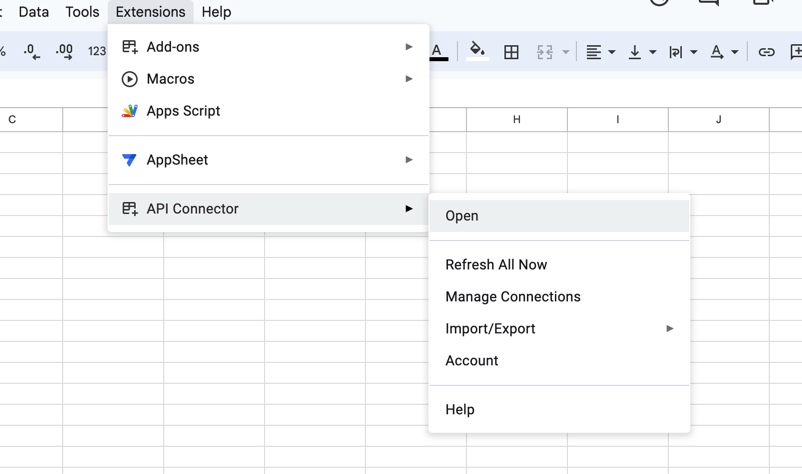Image resolution: width=802 pixels, height=474 pixels.
Task: Open the Help menu in menu bar
Action: 216,12
